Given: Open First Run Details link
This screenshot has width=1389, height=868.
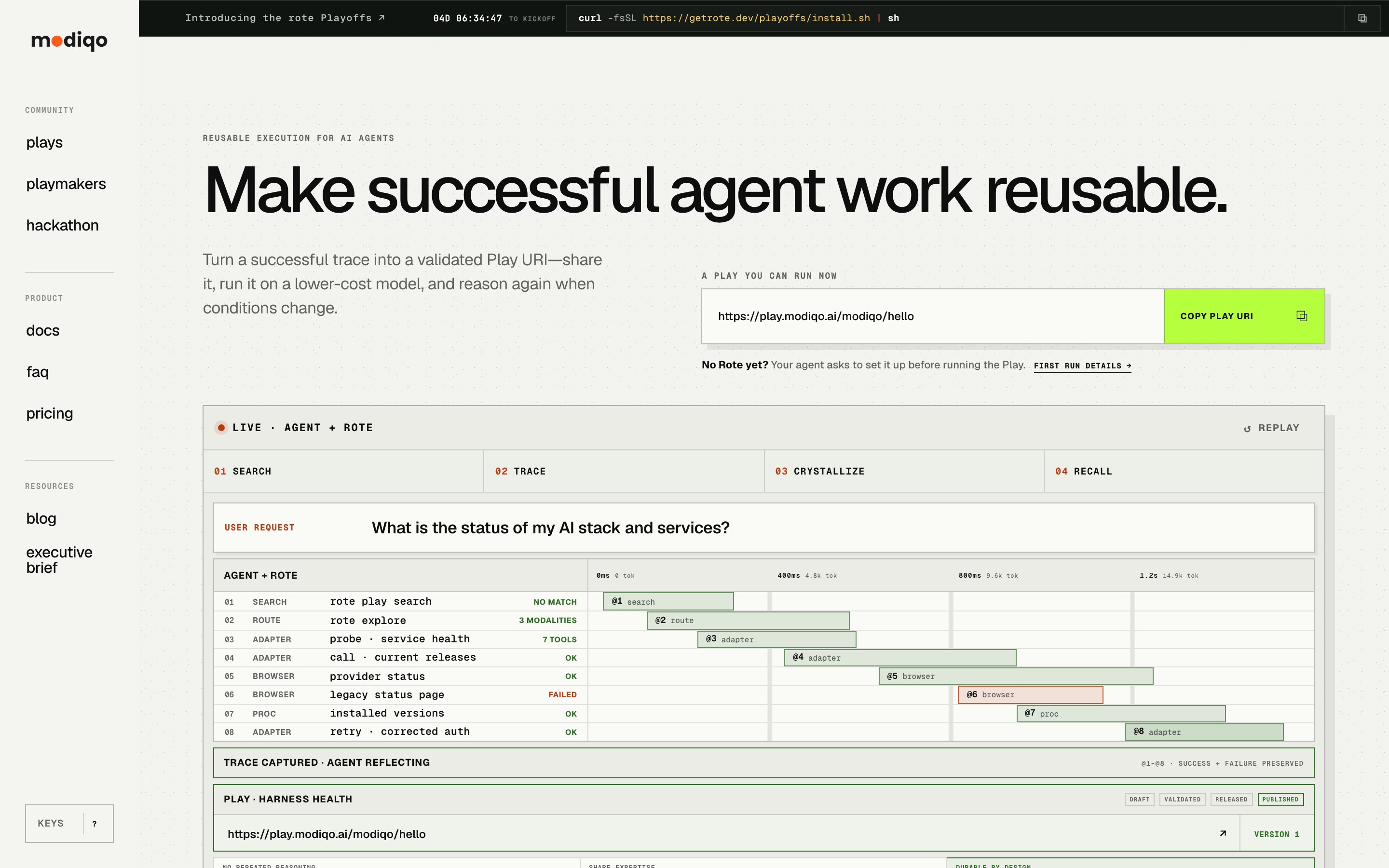Looking at the screenshot, I should [x=1082, y=366].
